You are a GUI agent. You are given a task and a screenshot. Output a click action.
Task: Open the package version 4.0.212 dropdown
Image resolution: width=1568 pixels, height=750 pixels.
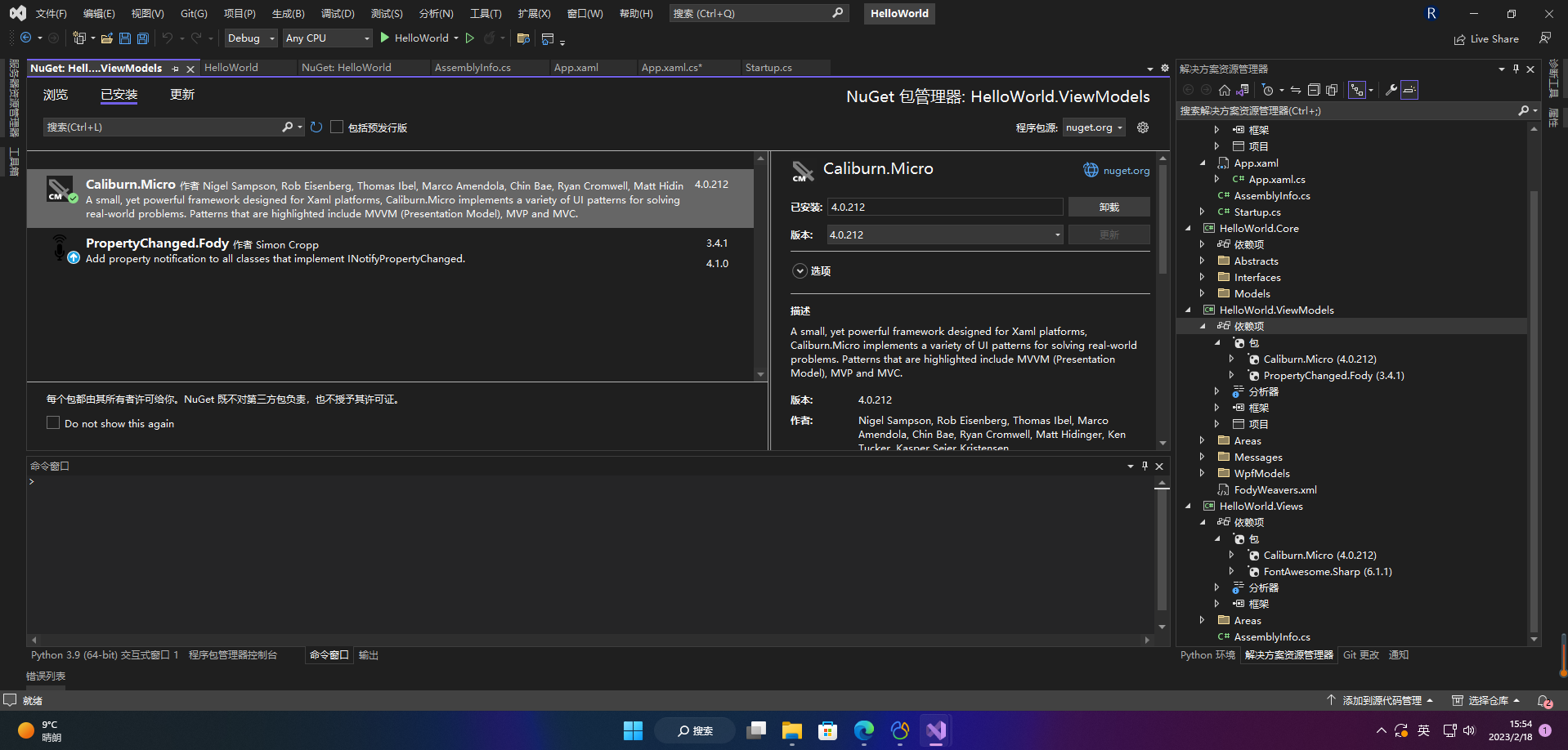tap(1057, 235)
